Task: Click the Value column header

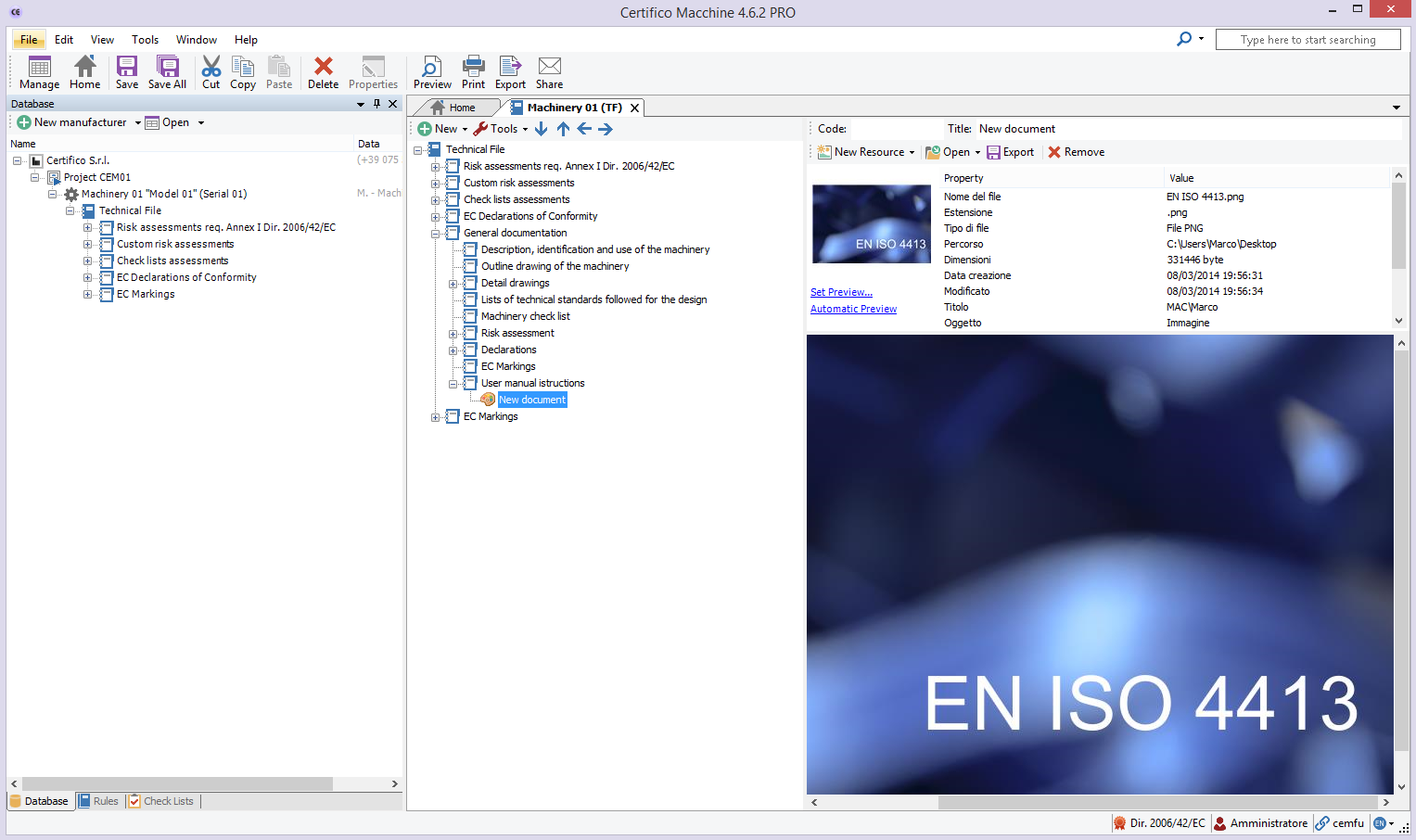Action: [x=1277, y=178]
